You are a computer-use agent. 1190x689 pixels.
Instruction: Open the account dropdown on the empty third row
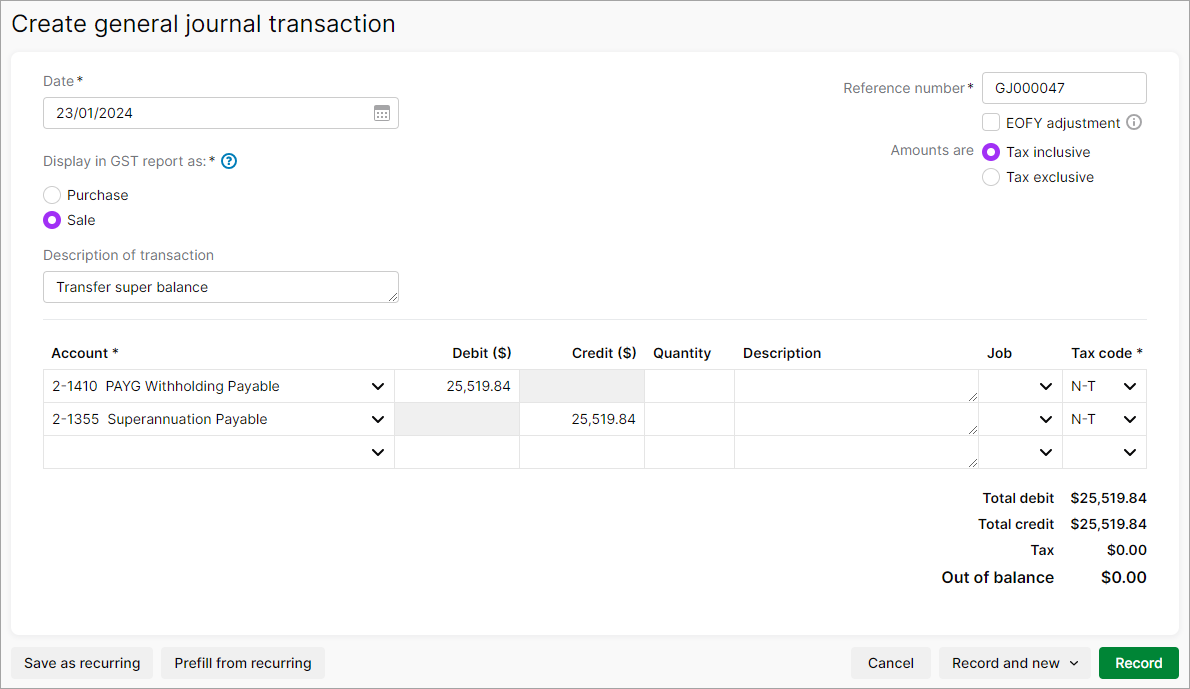coord(378,452)
